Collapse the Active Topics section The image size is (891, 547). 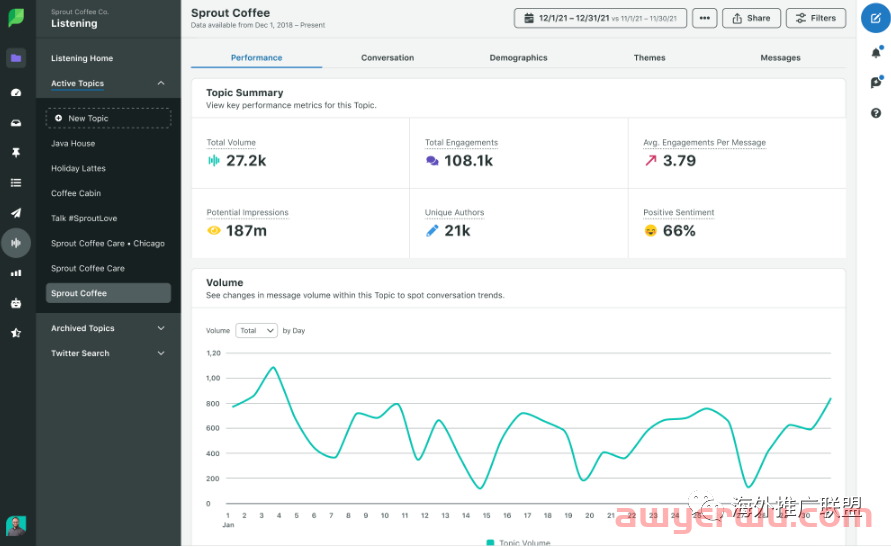[161, 83]
